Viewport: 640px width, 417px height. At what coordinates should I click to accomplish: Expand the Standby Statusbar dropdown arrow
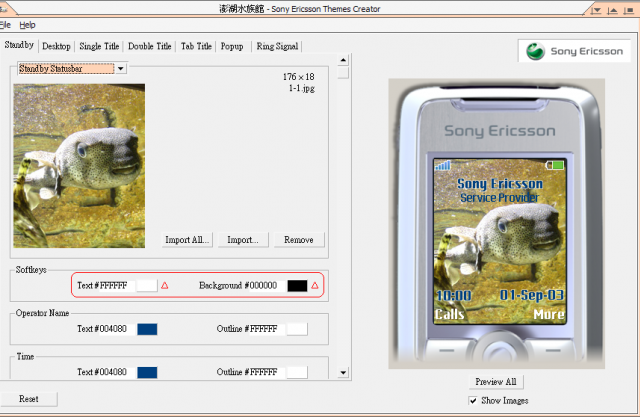[x=121, y=69]
